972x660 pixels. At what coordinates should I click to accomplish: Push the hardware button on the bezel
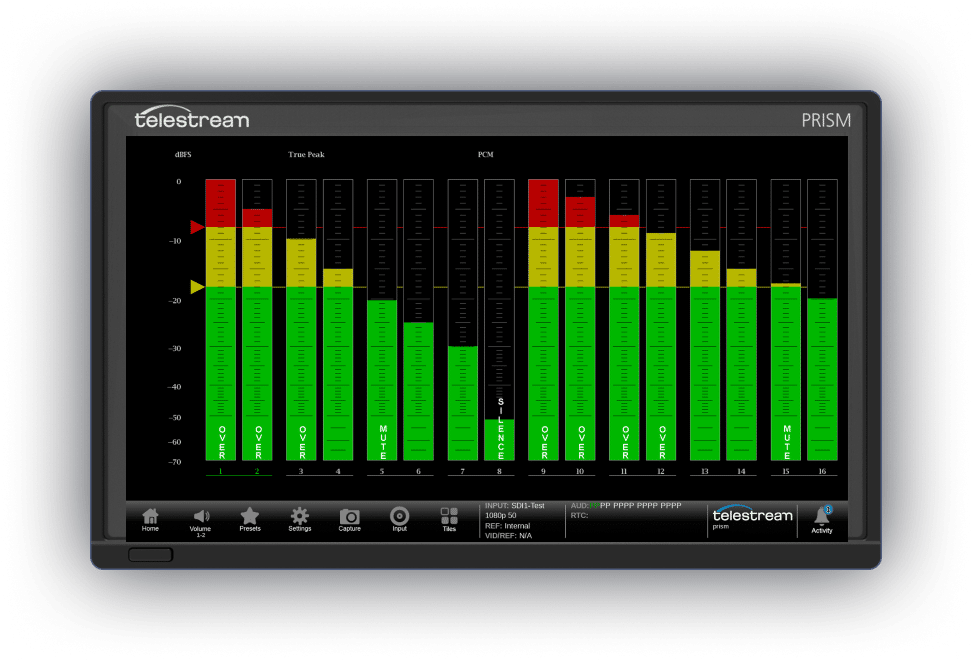point(151,554)
